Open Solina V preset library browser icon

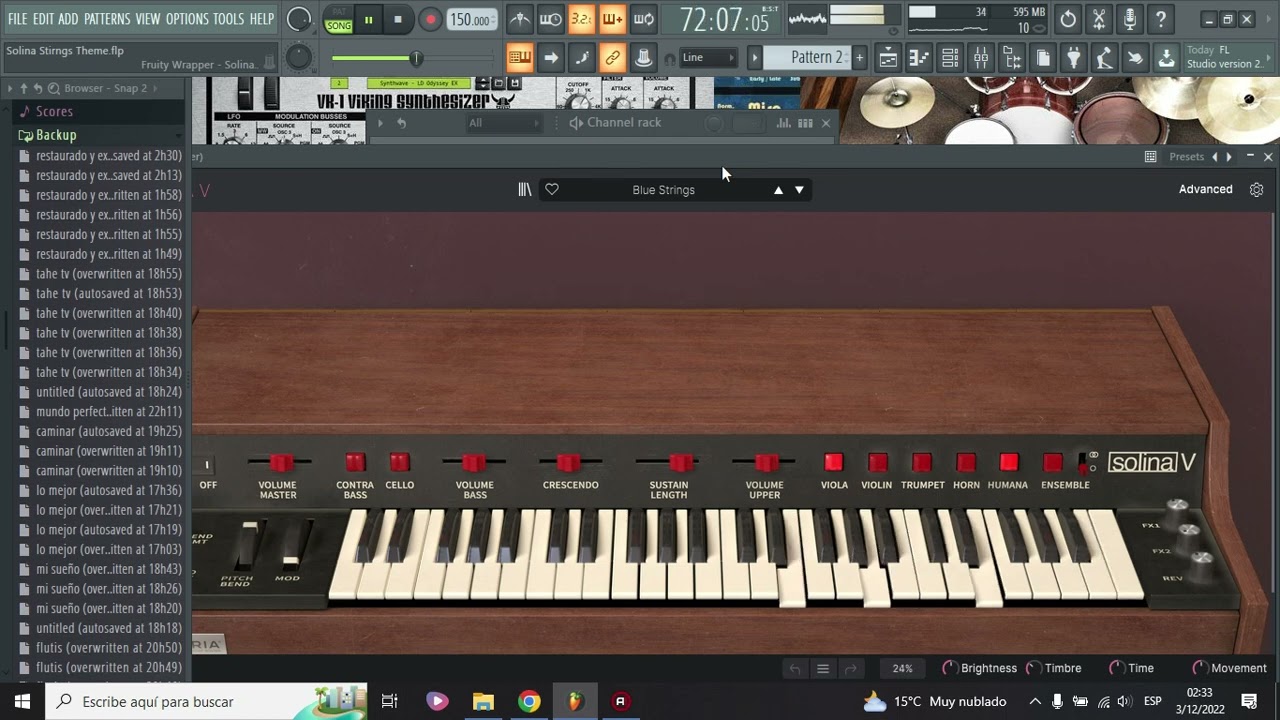coord(524,189)
